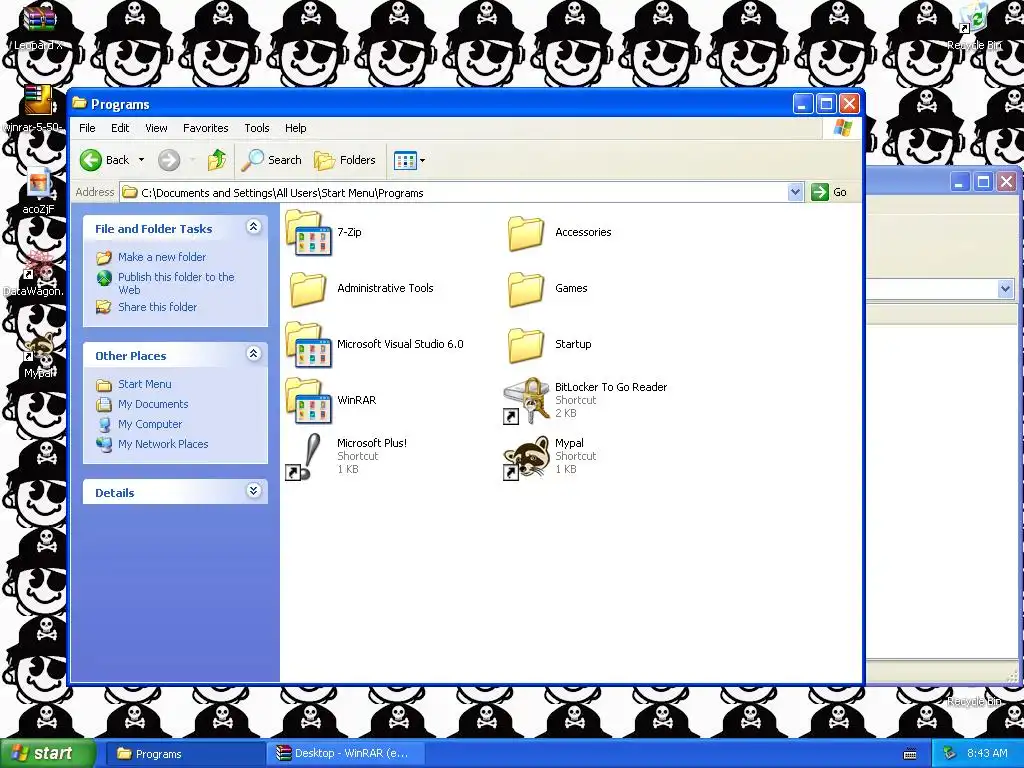
Task: Select the Administrative Tools folder icon
Action: pos(308,289)
